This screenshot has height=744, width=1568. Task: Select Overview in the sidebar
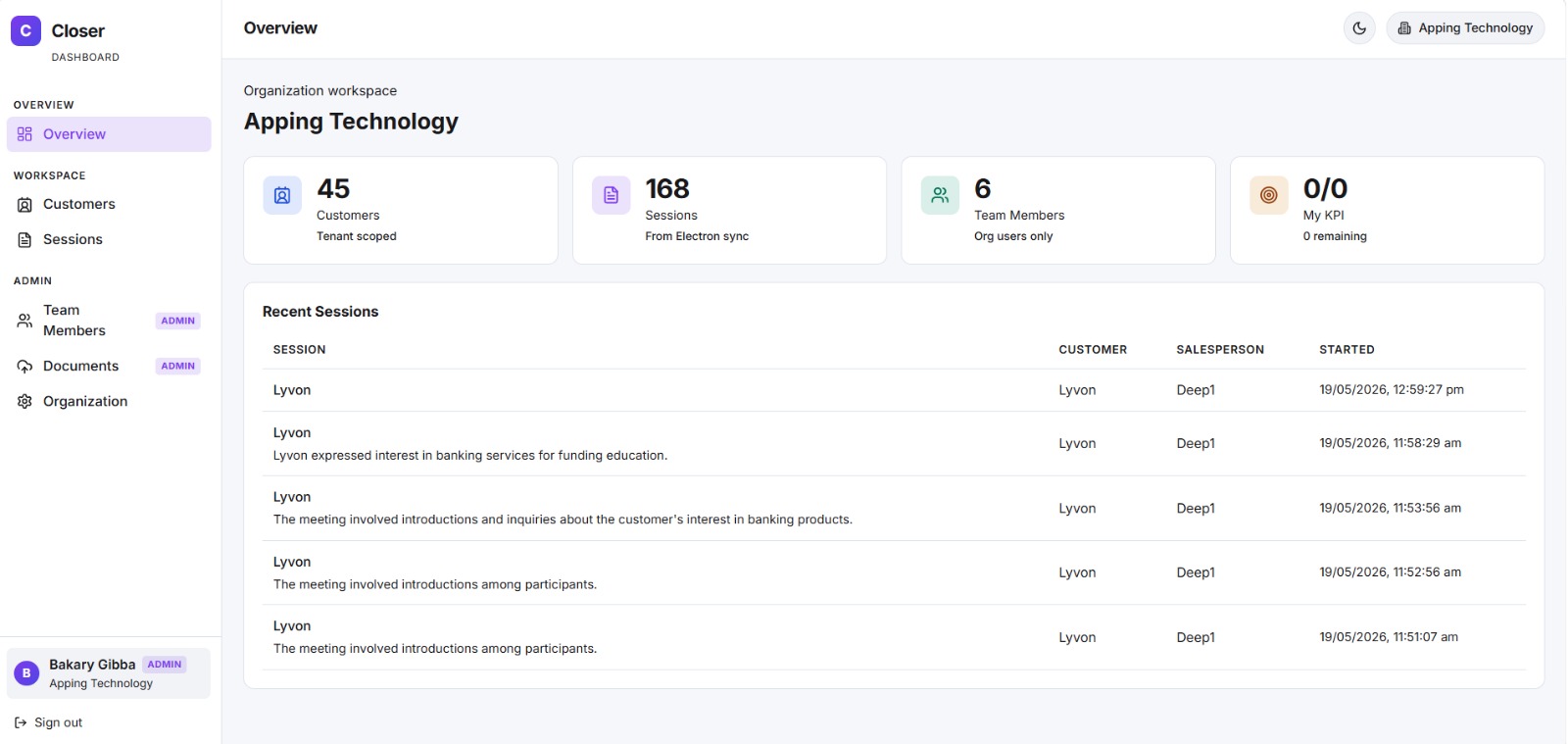[109, 134]
